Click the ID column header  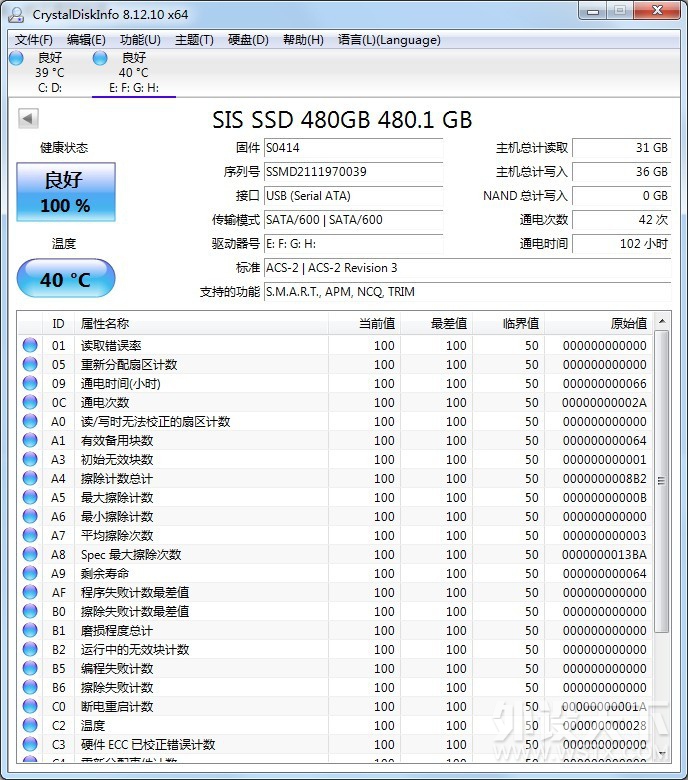pyautogui.click(x=58, y=324)
